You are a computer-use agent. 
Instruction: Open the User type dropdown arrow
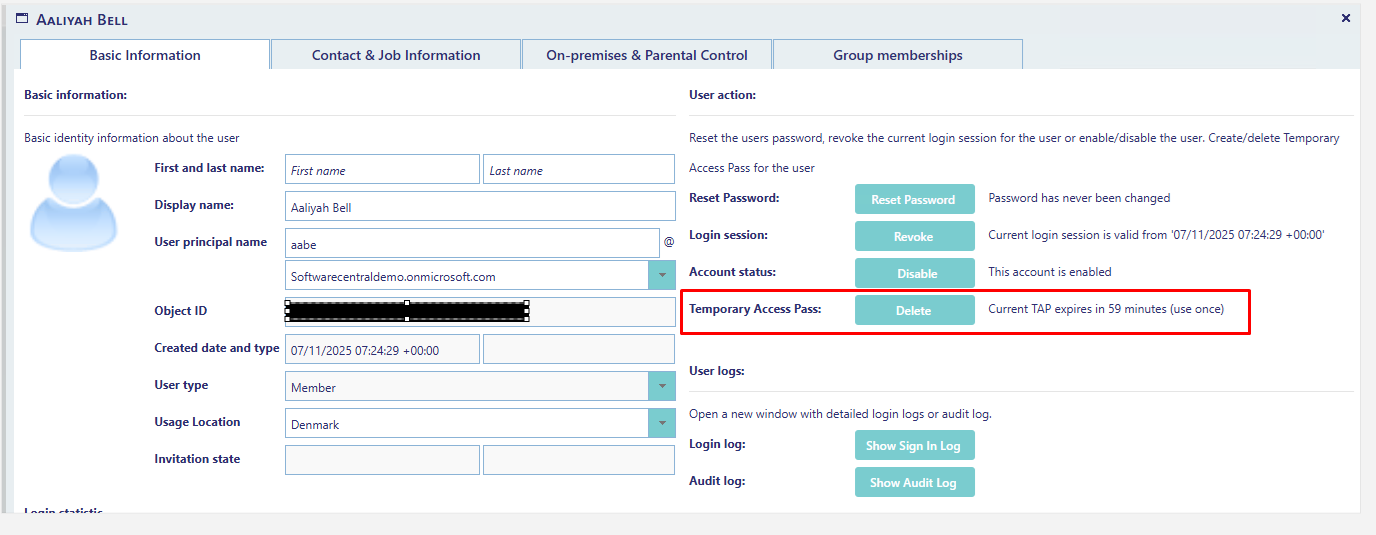[661, 387]
